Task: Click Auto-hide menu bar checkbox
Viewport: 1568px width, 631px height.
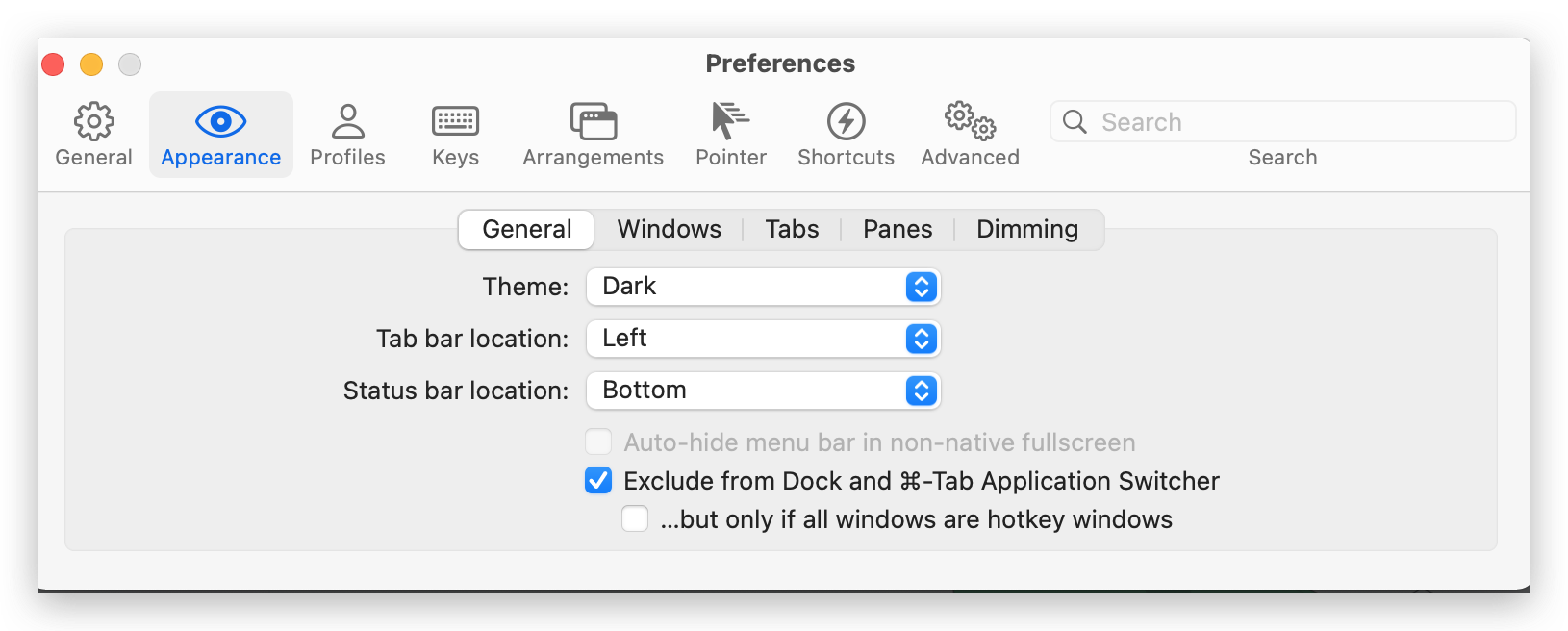Action: tap(598, 442)
